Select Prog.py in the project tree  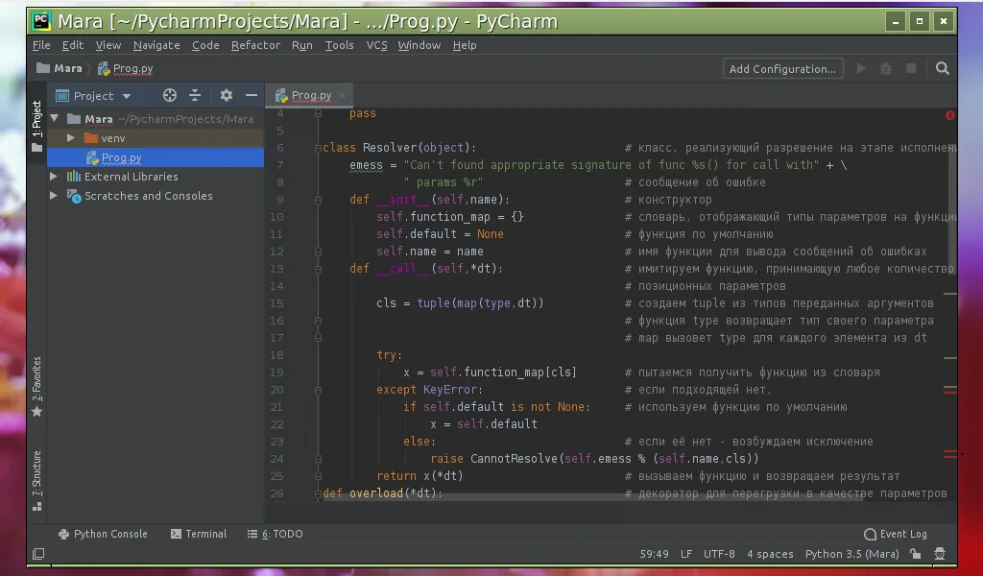tap(120, 158)
